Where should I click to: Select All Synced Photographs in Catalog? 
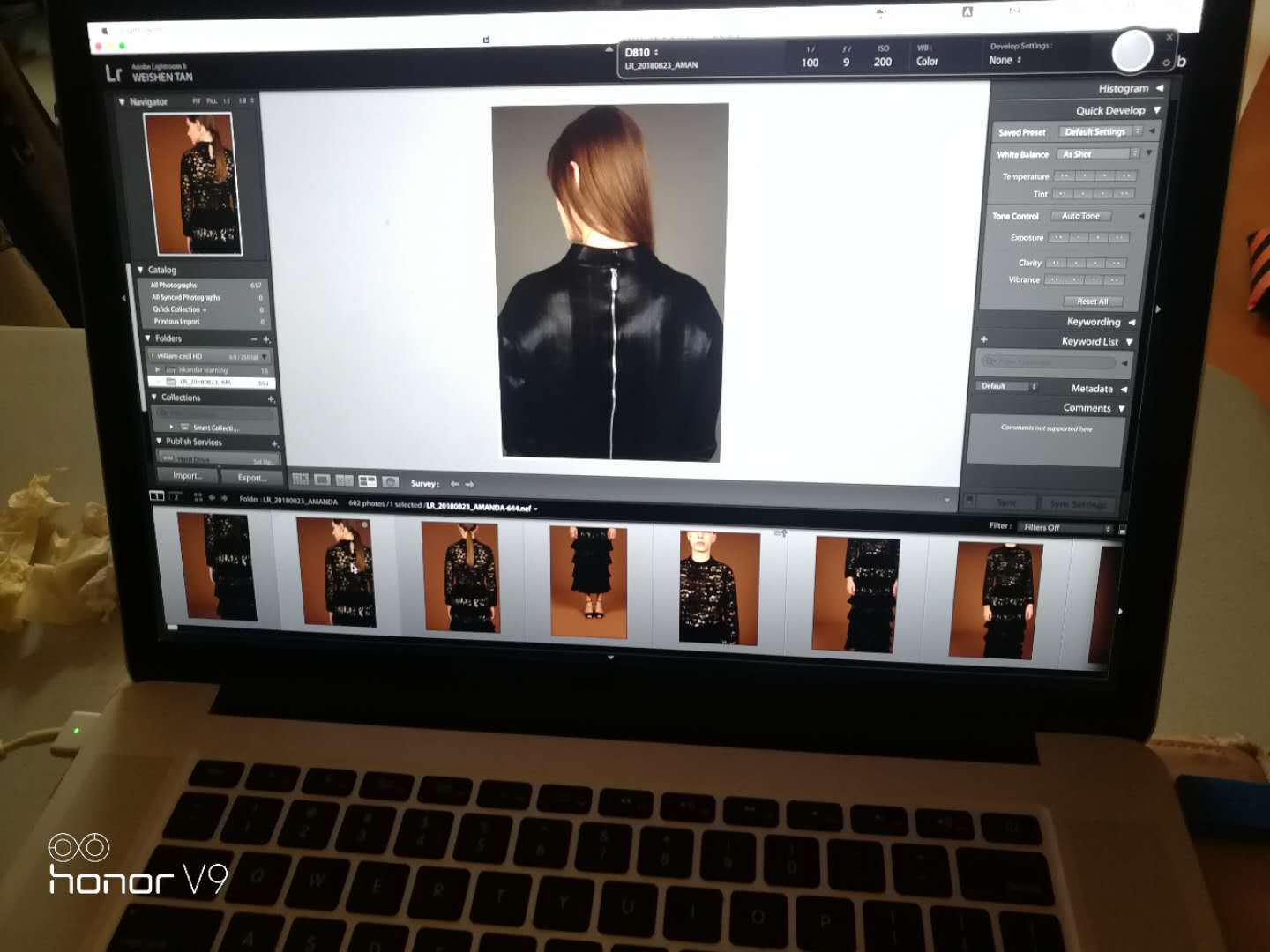(x=206, y=298)
